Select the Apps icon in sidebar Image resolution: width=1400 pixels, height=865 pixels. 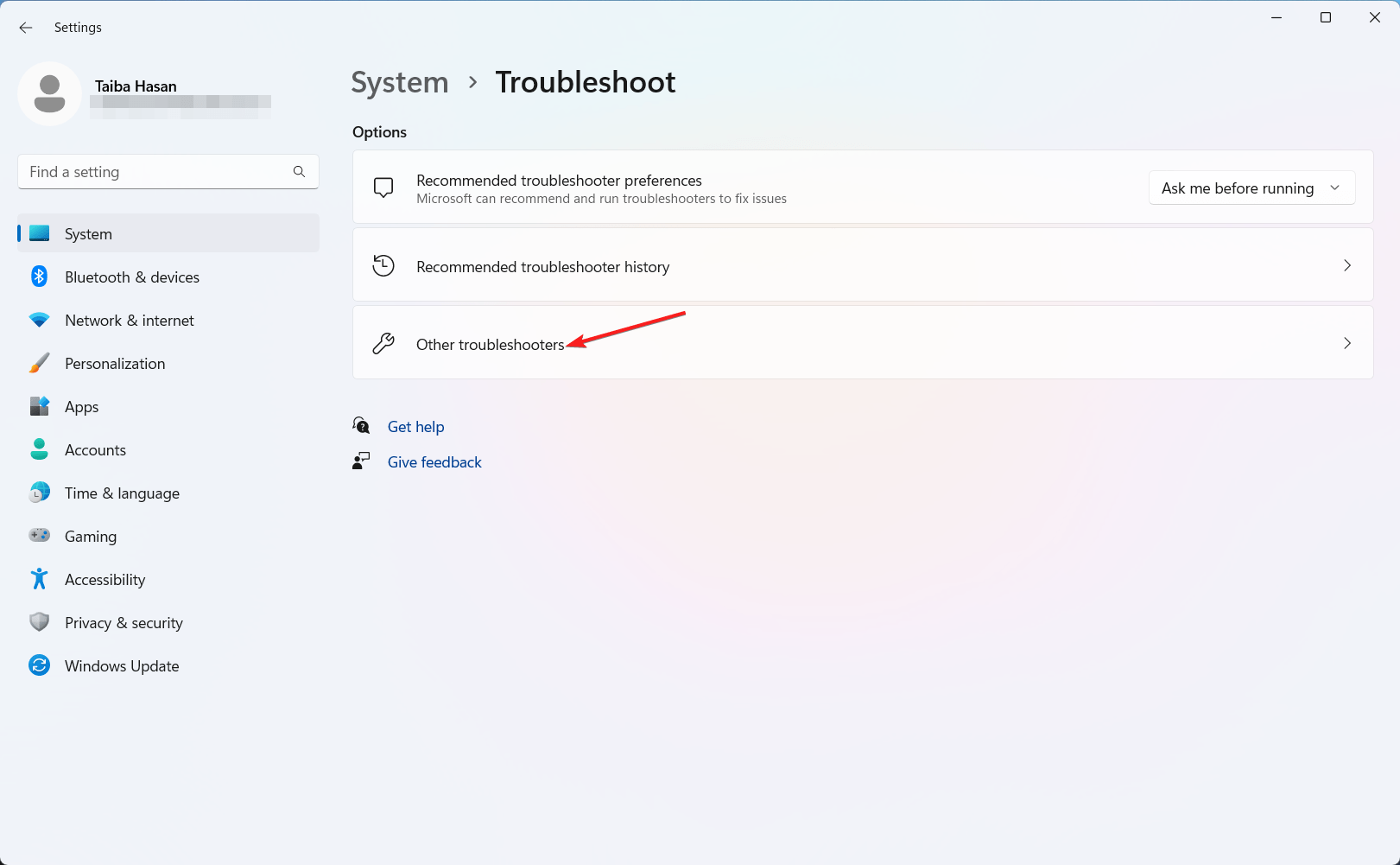pos(40,406)
